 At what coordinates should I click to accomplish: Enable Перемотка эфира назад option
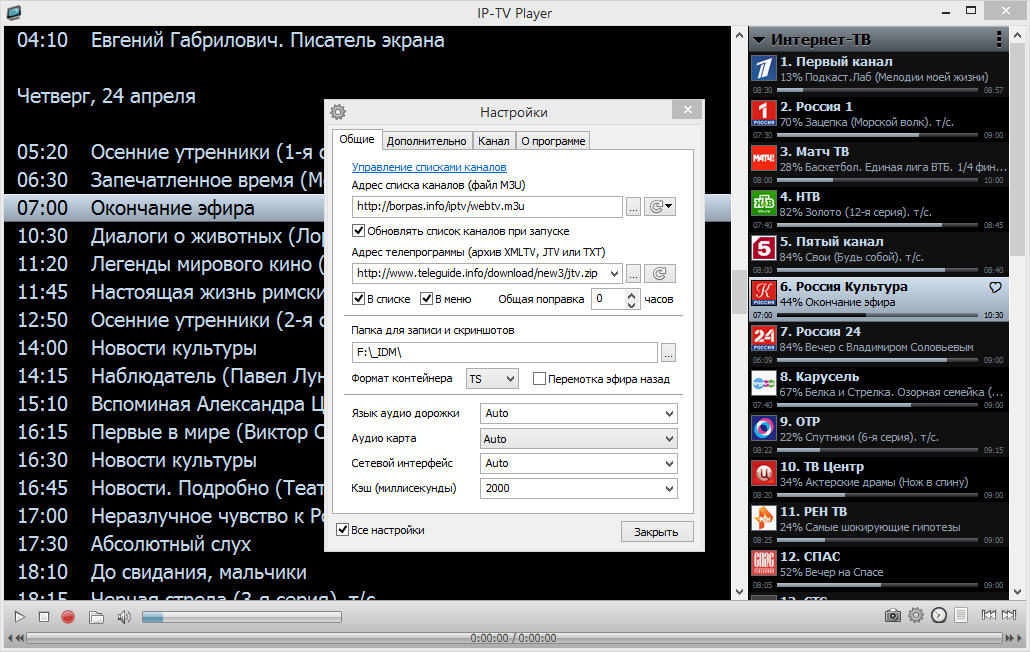(x=540, y=379)
